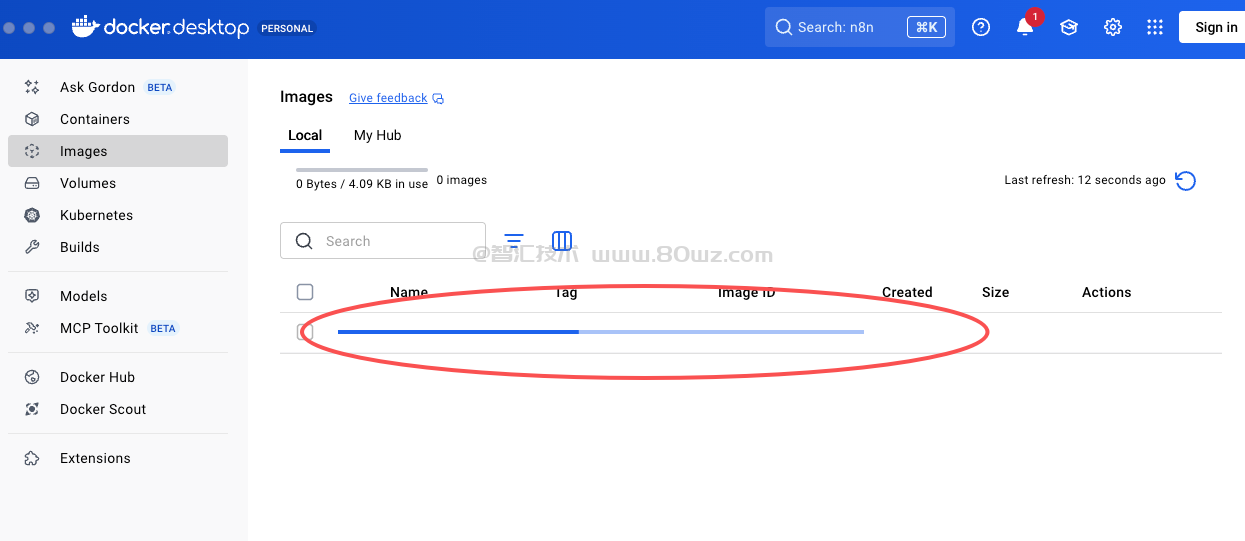Tick the loading row checkbox
Viewport: 1245px width, 541px height.
tap(305, 332)
